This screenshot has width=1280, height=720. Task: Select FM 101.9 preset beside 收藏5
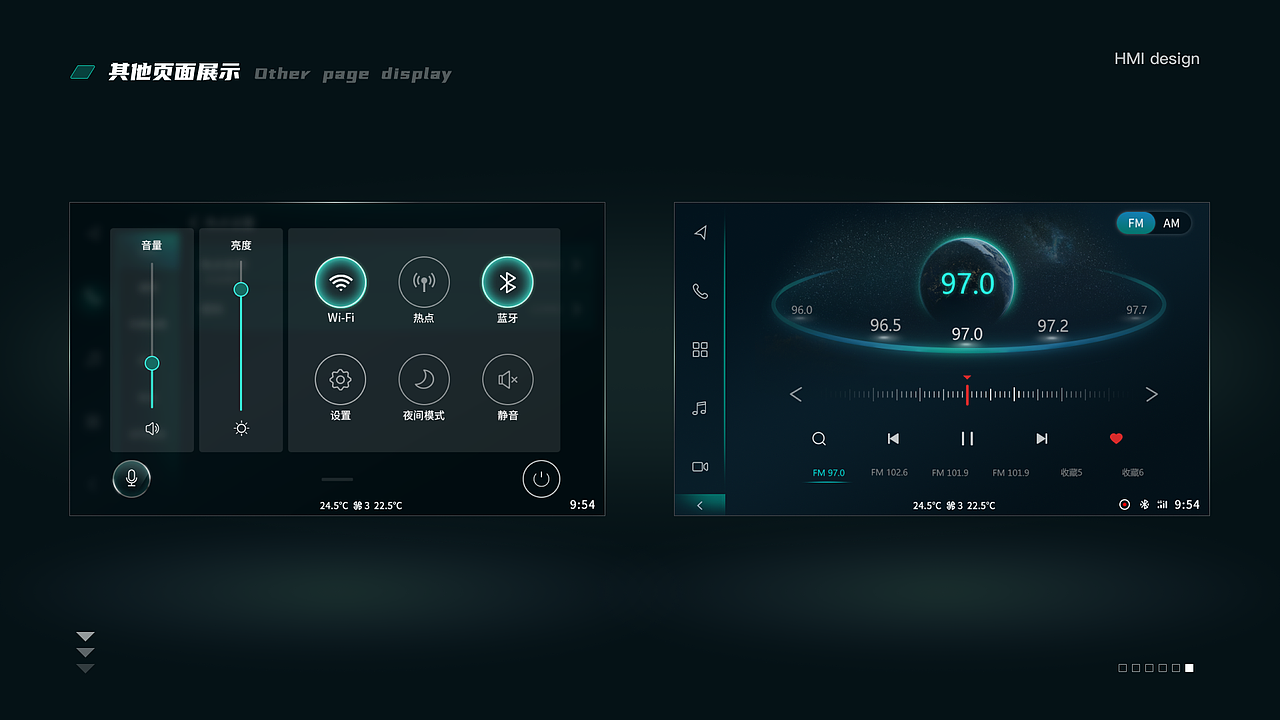click(x=1011, y=473)
